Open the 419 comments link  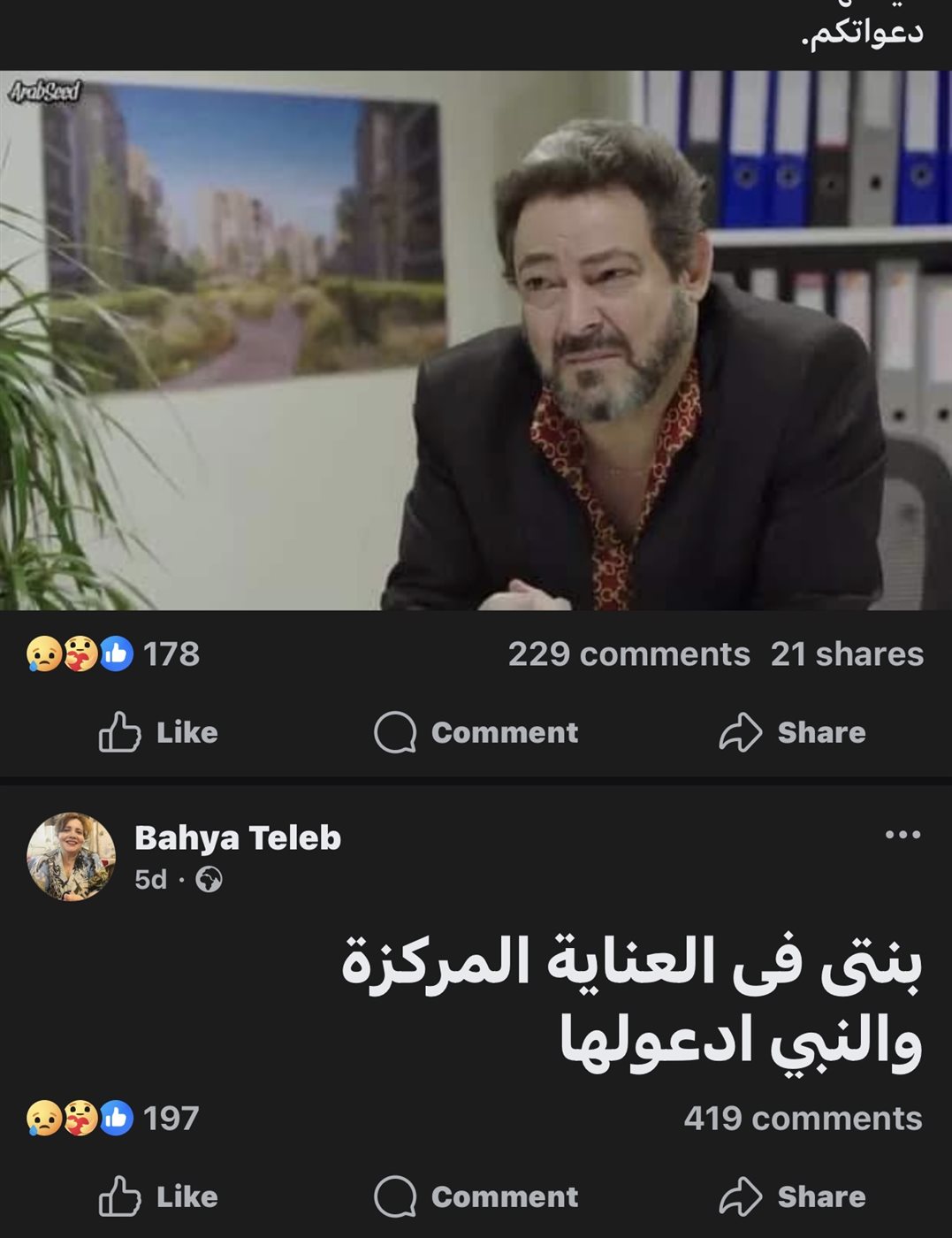coord(803,1119)
